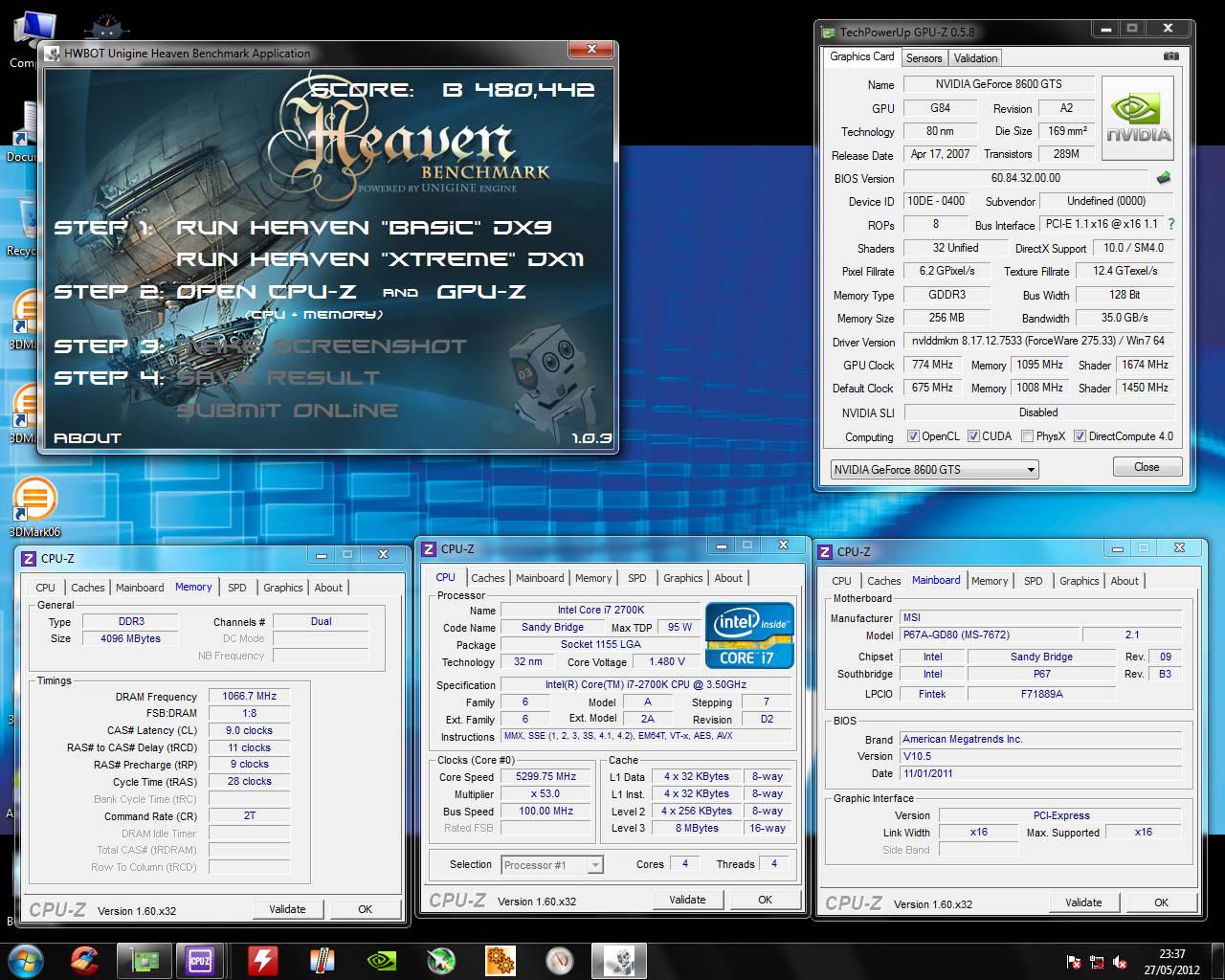The image size is (1225, 980).
Task: Open About tab in the middle CPU-Z window
Action: point(728,578)
